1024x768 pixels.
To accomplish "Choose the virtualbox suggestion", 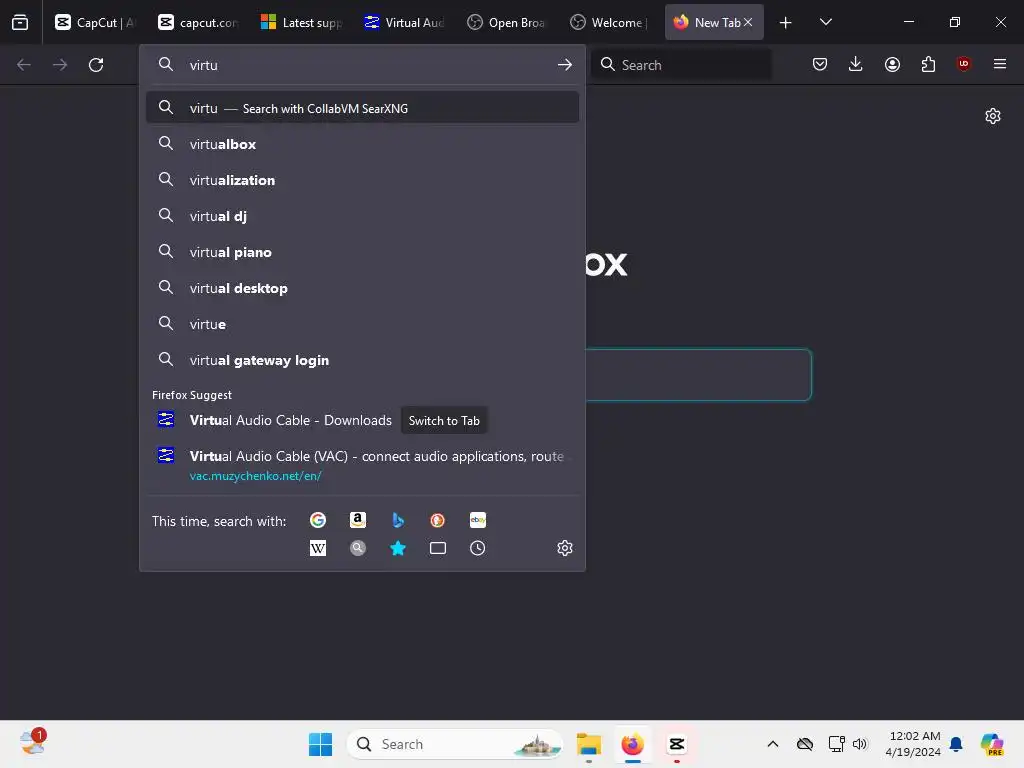I will 362,144.
